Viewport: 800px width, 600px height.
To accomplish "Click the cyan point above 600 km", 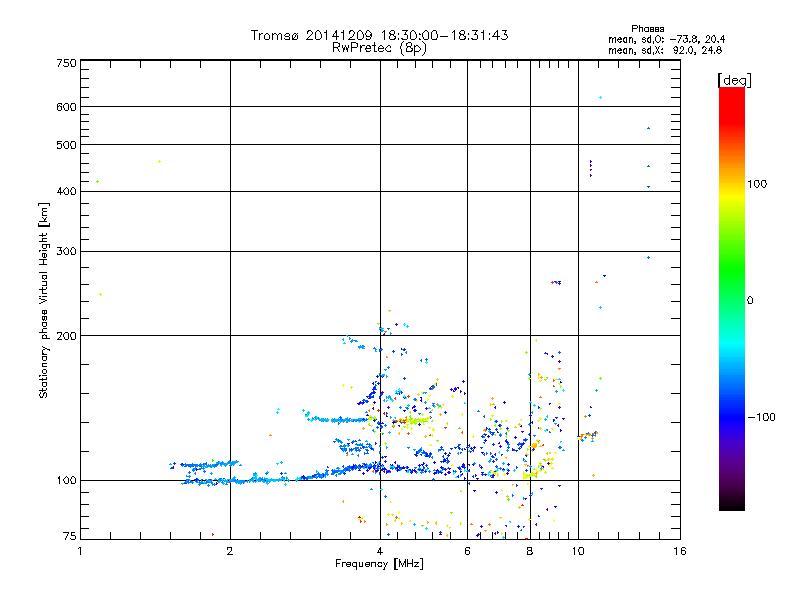I will pyautogui.click(x=601, y=97).
